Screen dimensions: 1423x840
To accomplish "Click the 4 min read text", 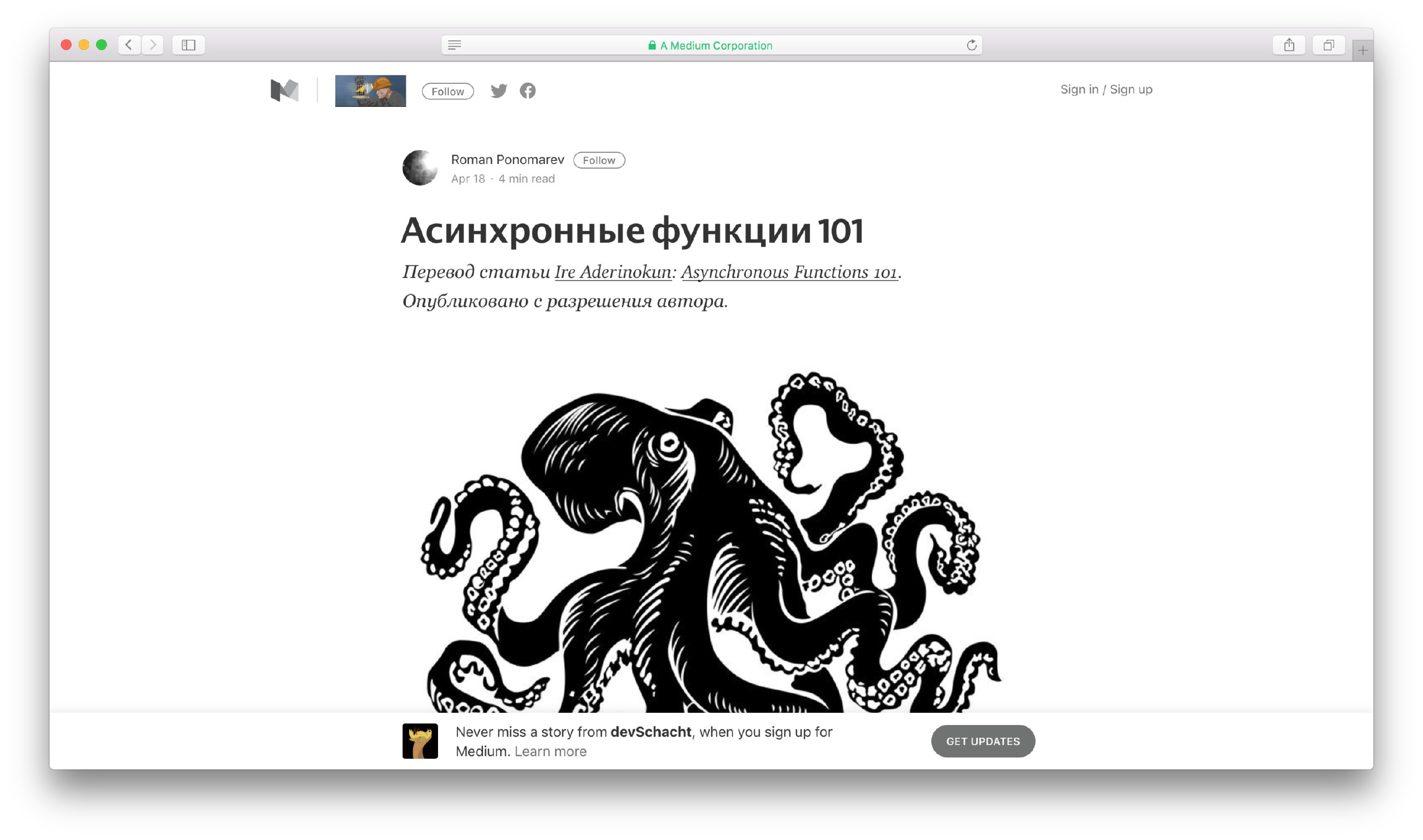I will pos(526,179).
